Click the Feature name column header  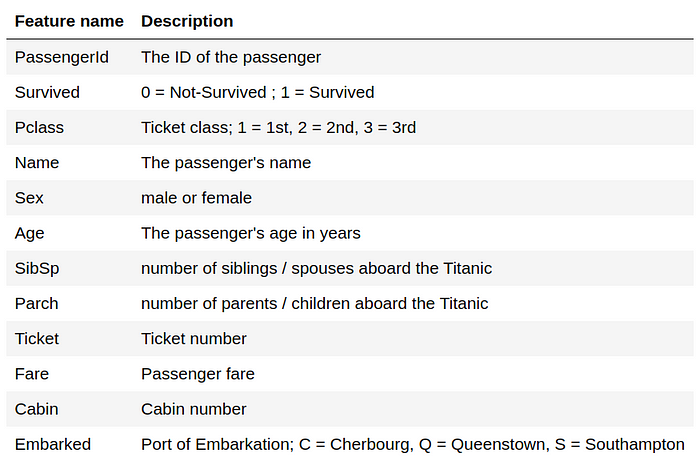69,21
